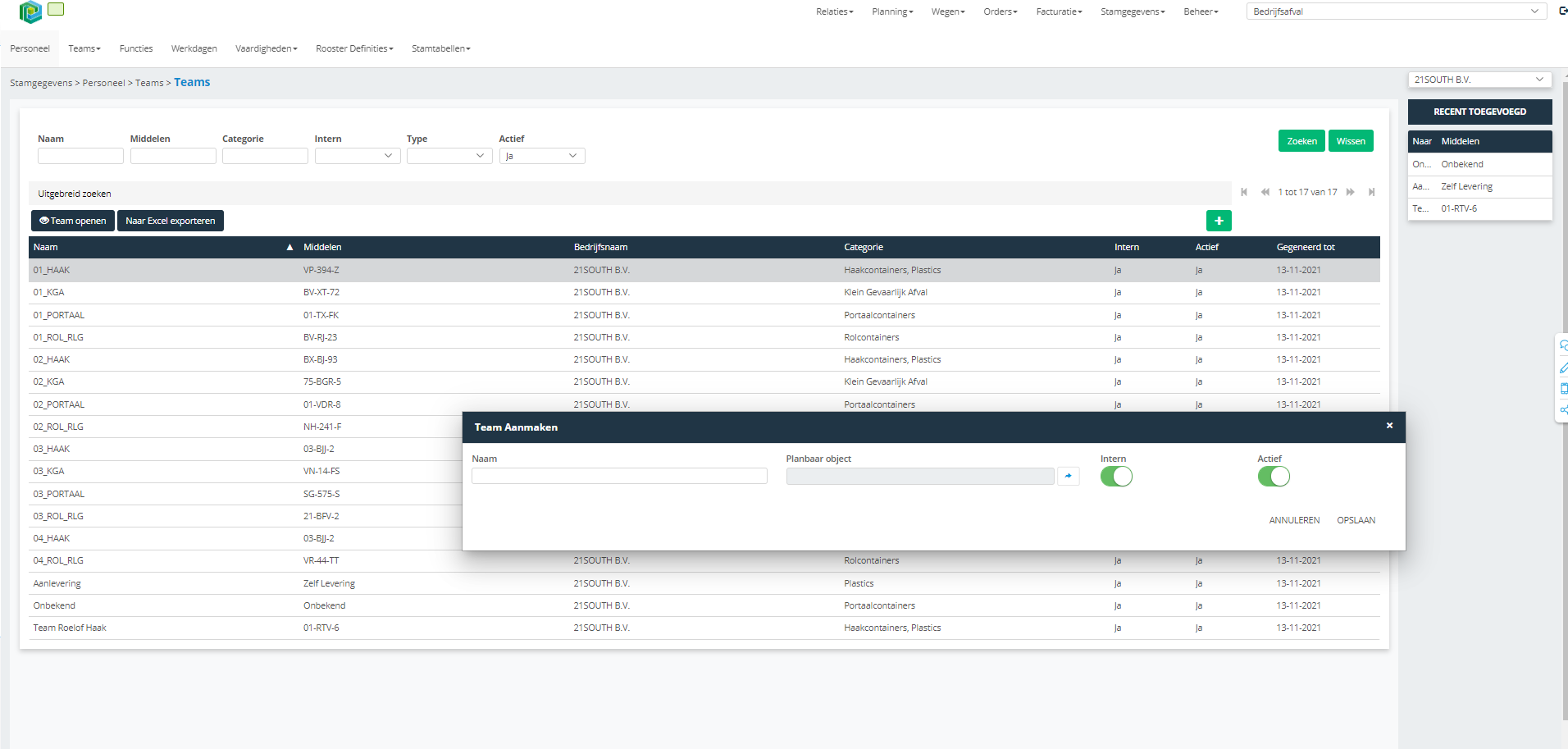The height and width of the screenshot is (749, 1568).
Task: Go to the first page of results
Action: [1244, 192]
